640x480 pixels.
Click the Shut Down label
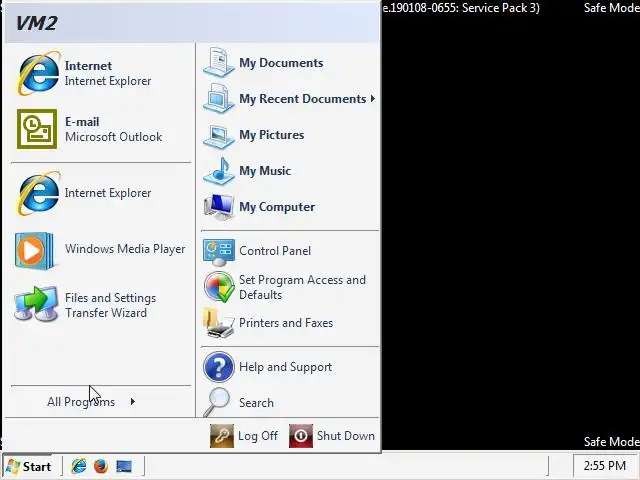tap(346, 436)
